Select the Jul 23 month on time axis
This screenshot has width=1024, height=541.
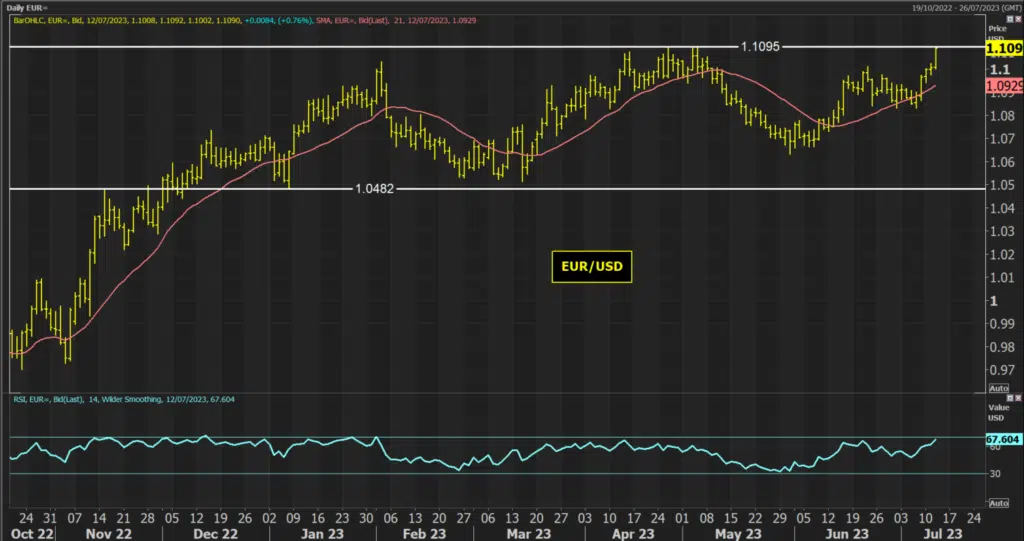pos(943,534)
